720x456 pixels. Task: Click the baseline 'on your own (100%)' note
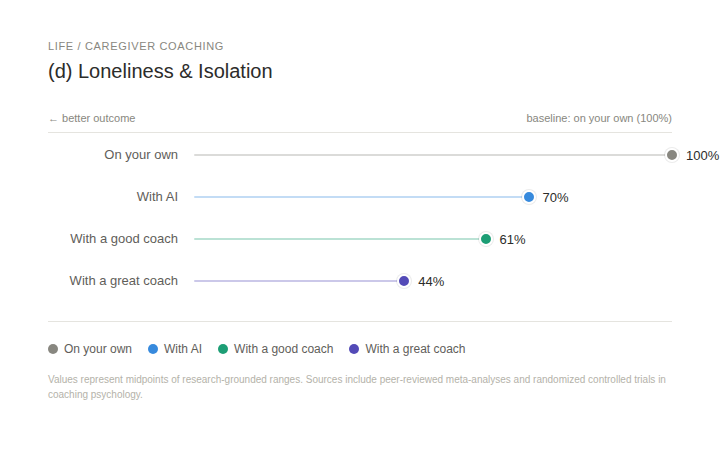[x=599, y=118]
